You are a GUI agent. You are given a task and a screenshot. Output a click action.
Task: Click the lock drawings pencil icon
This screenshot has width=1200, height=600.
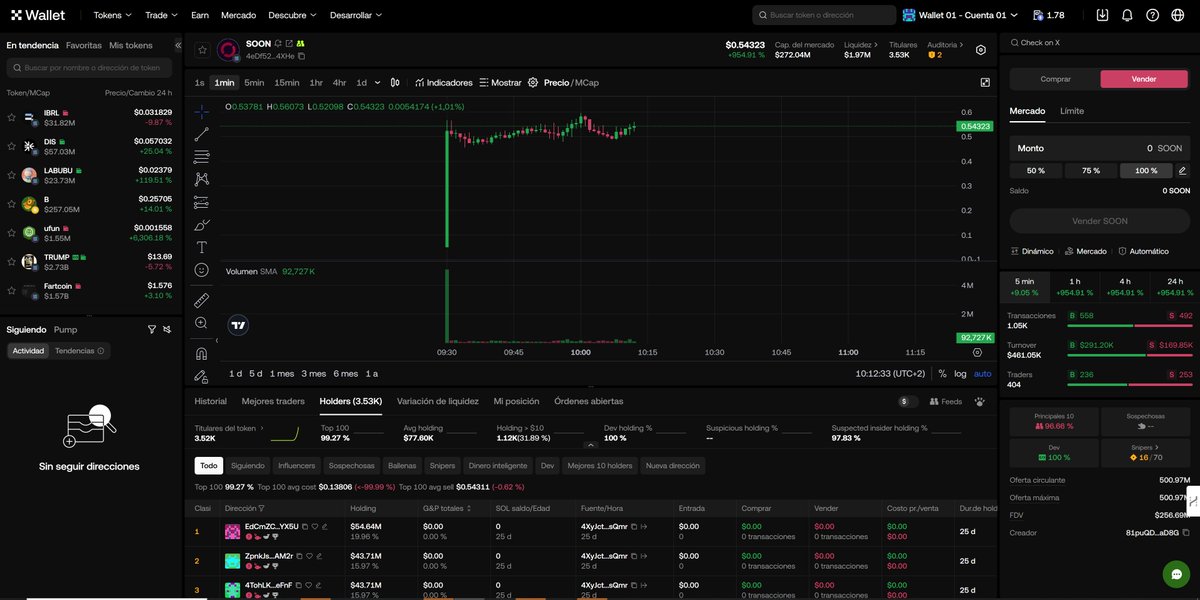201,376
